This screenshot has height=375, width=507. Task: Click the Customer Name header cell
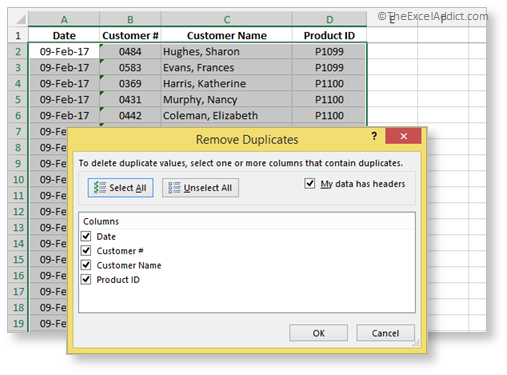point(227,35)
